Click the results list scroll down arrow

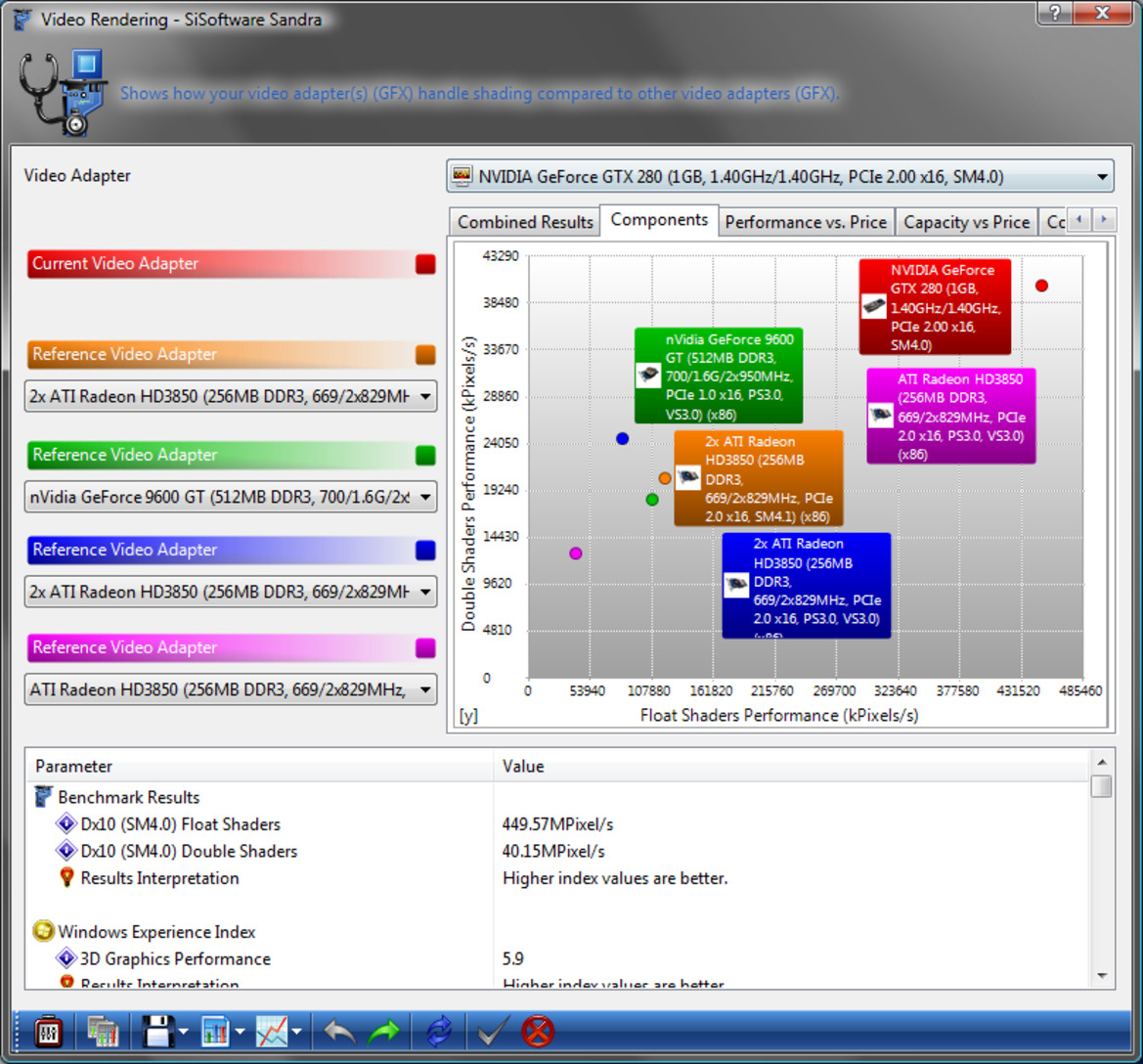tap(1102, 976)
